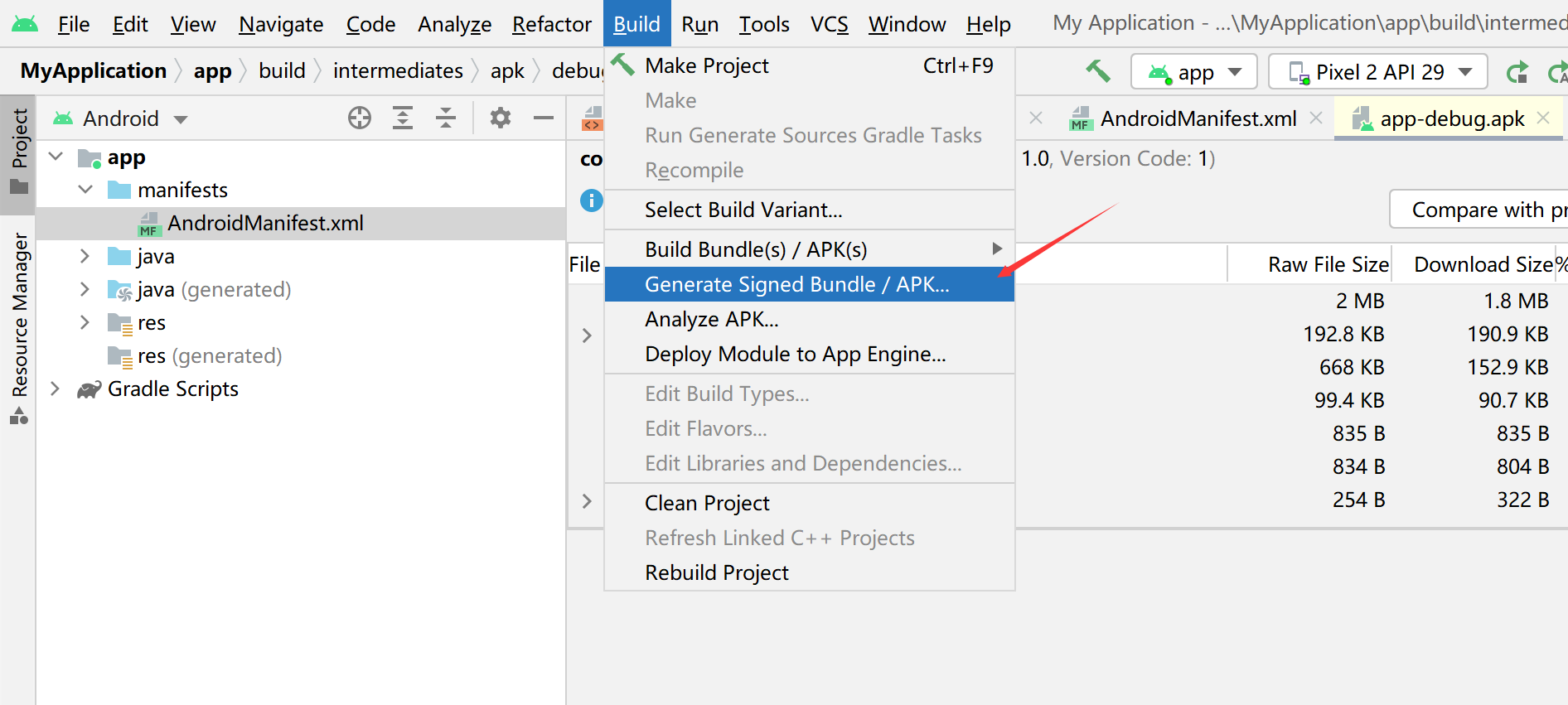Open the Help menu
Viewport: 1568px width, 705px height.
(x=989, y=24)
